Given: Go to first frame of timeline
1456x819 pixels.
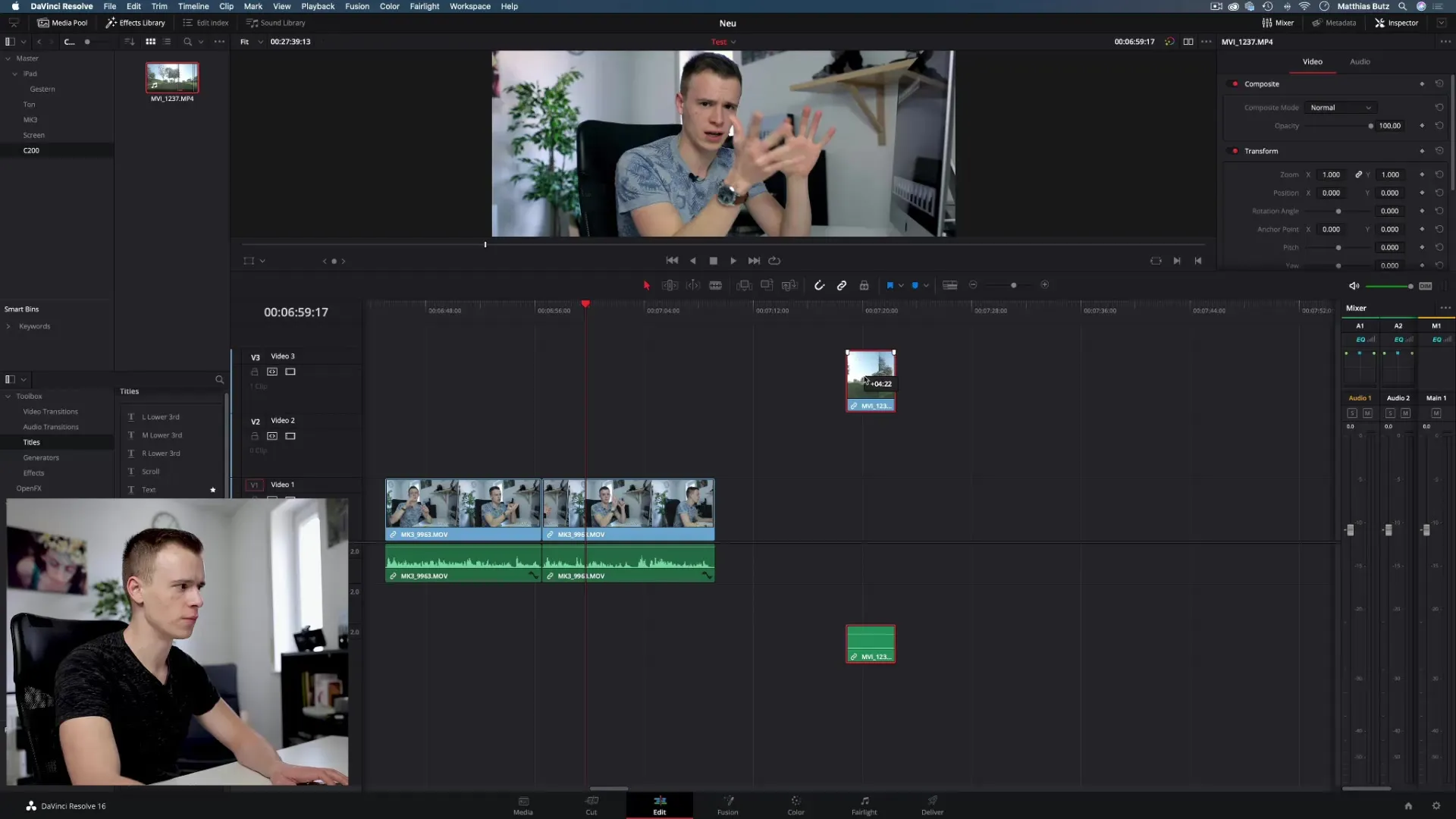Looking at the screenshot, I should pyautogui.click(x=672, y=261).
